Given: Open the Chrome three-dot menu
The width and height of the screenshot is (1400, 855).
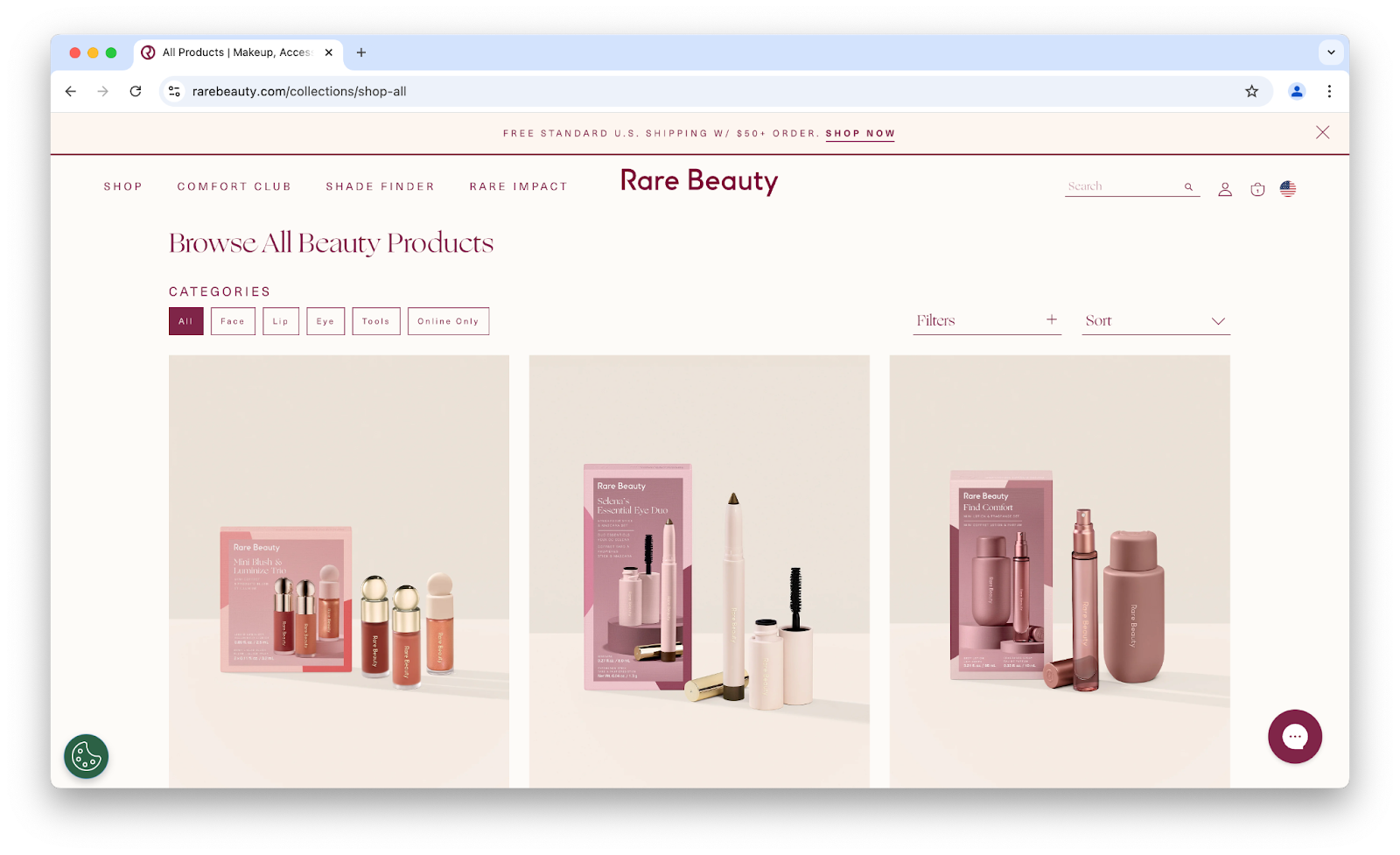Looking at the screenshot, I should (x=1329, y=91).
